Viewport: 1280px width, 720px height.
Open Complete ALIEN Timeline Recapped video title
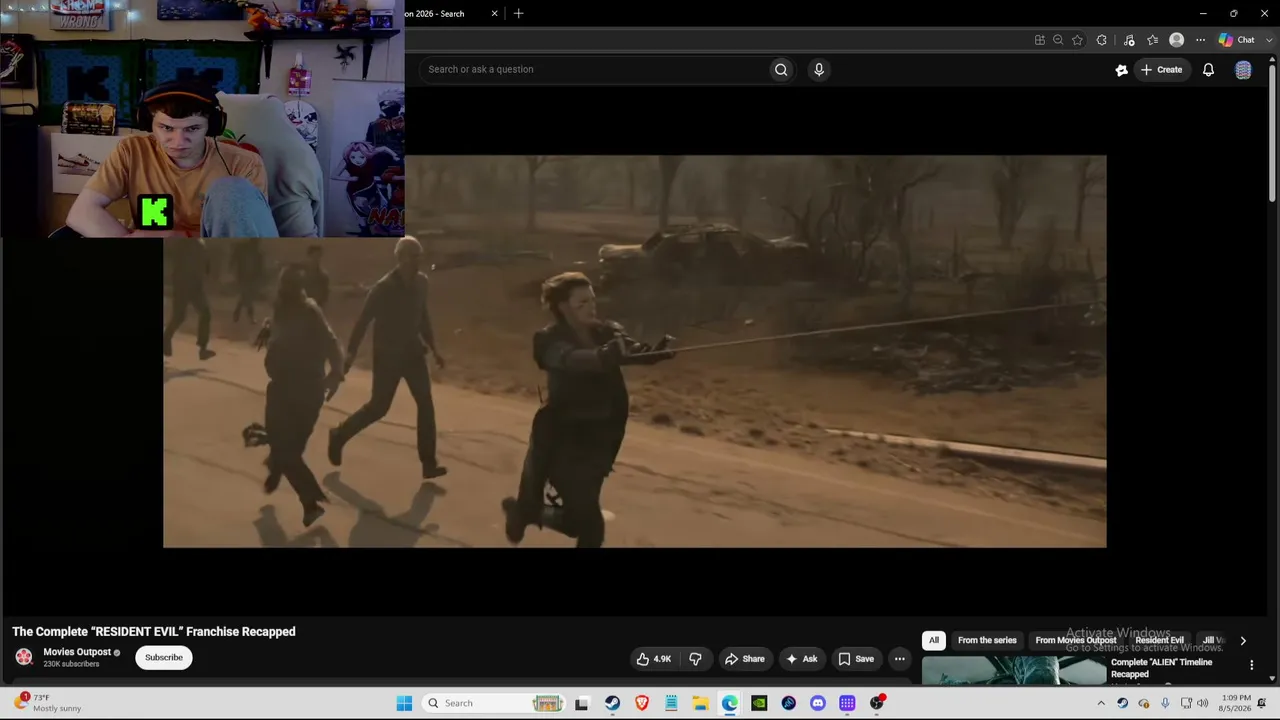[1161, 668]
